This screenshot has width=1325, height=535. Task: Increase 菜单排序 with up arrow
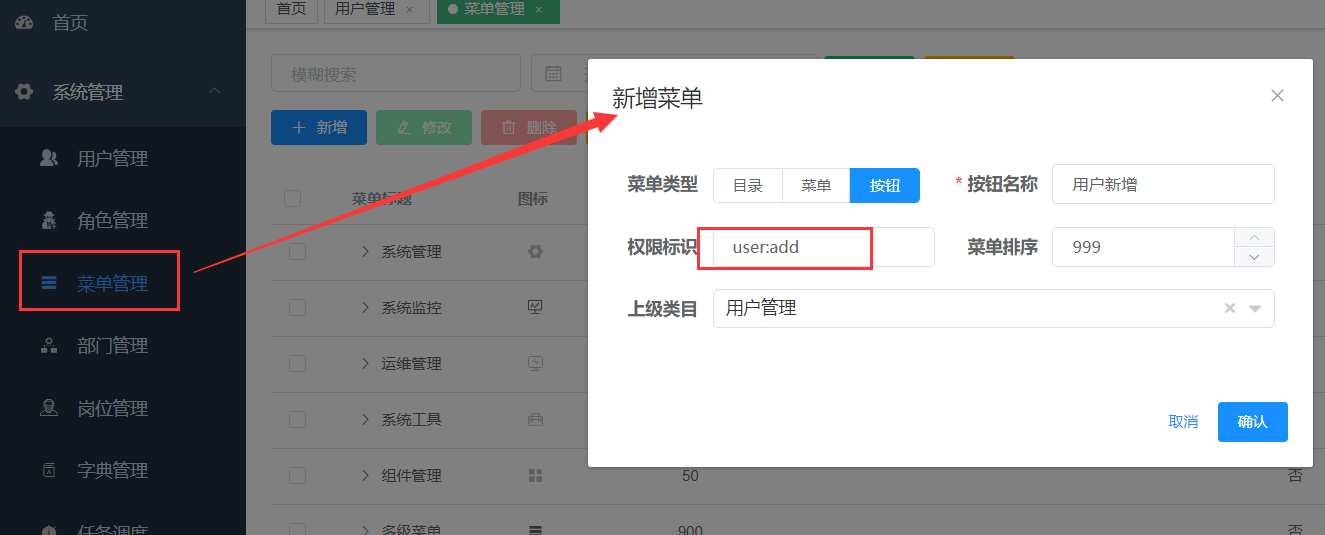1255,237
